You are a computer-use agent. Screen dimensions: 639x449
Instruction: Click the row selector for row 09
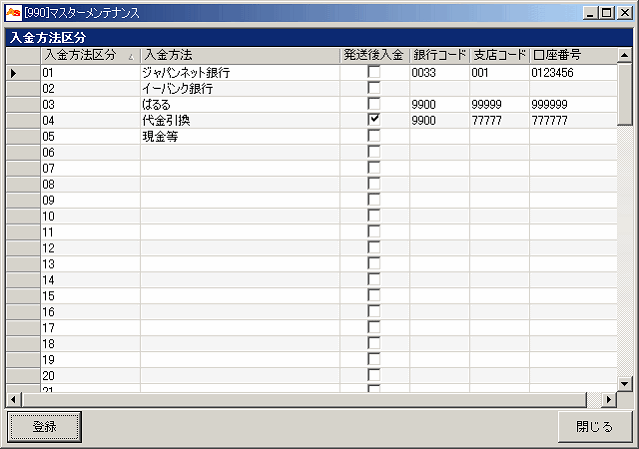point(23,200)
